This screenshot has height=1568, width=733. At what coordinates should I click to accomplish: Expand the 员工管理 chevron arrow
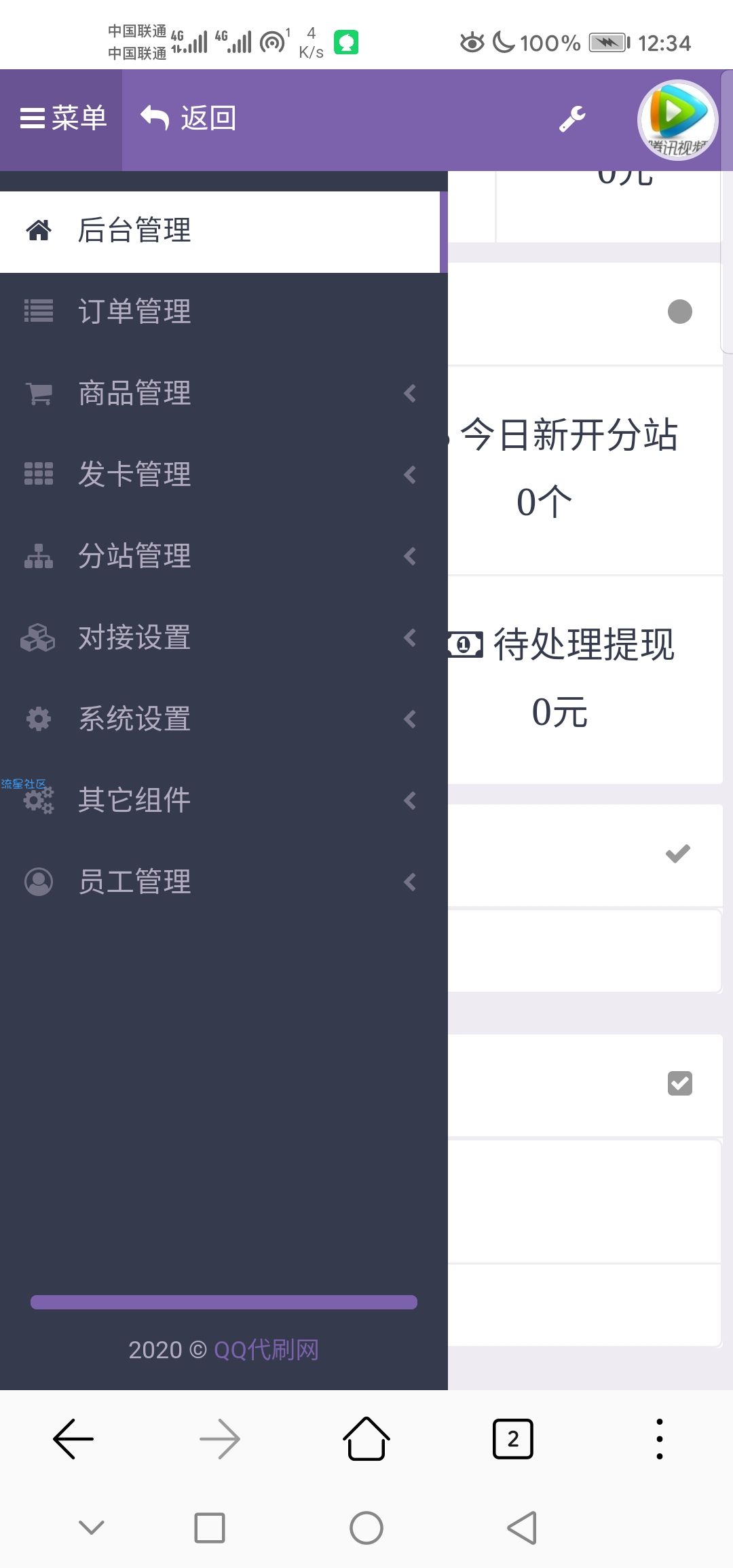click(410, 882)
